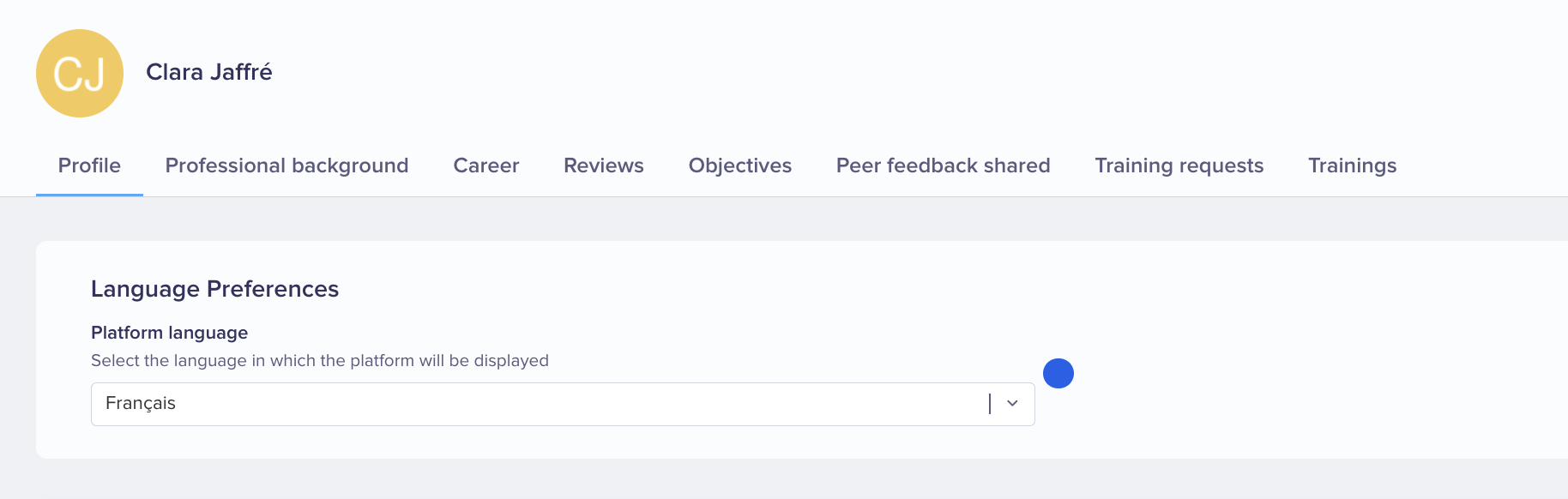Click the Français selected value text

coord(141,404)
